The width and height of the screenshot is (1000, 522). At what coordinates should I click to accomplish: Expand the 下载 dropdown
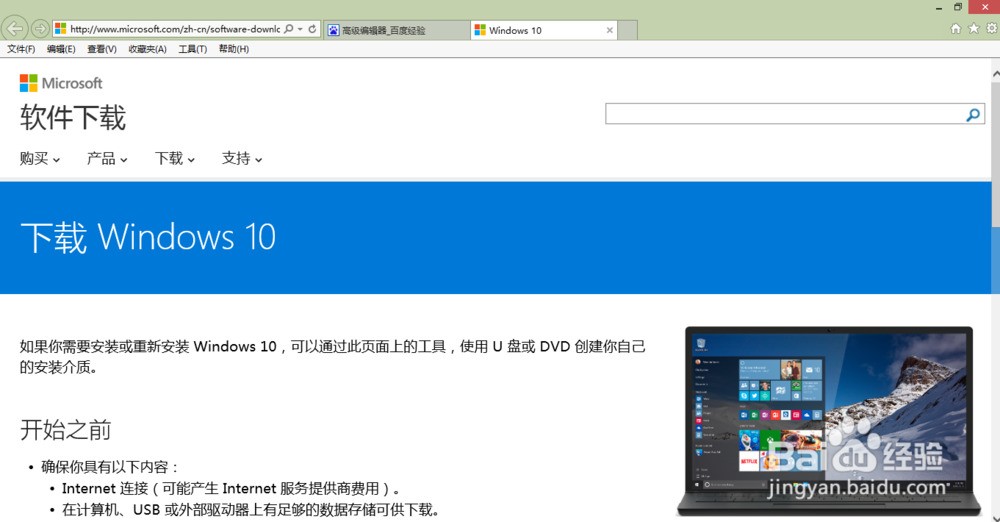175,158
